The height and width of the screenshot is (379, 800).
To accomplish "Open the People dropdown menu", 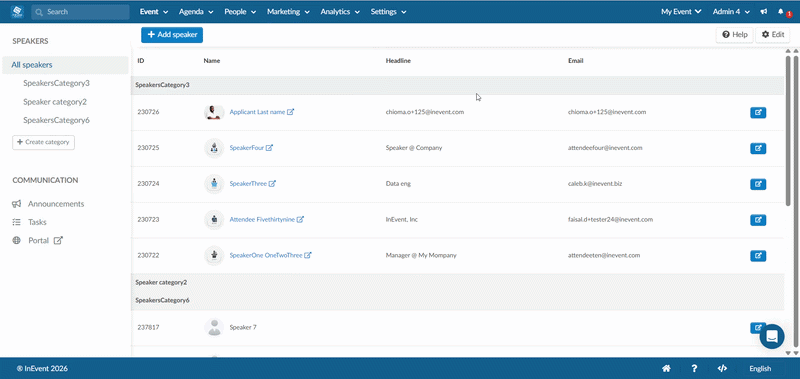I will [240, 12].
